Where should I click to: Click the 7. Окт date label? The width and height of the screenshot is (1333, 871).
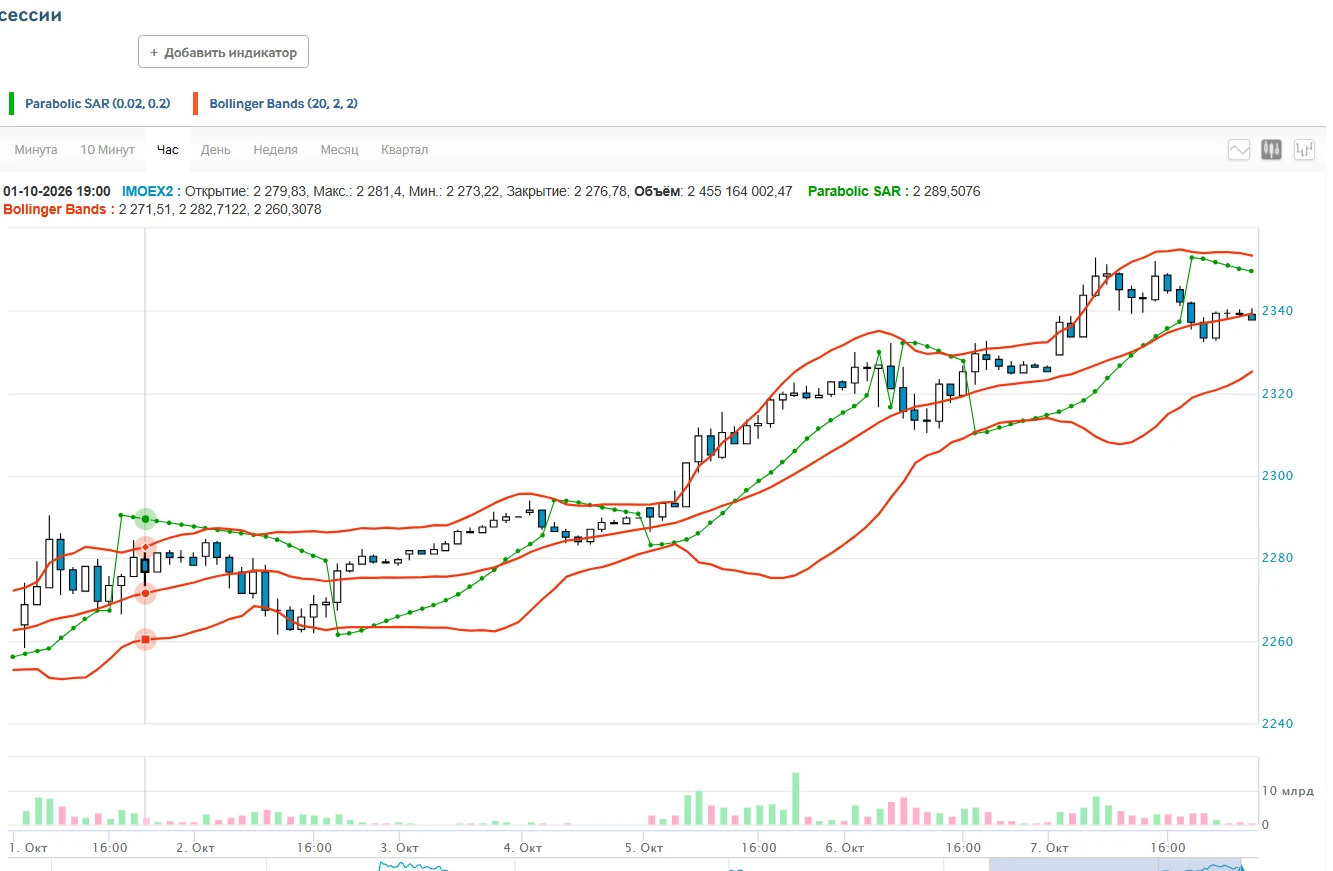[1048, 848]
